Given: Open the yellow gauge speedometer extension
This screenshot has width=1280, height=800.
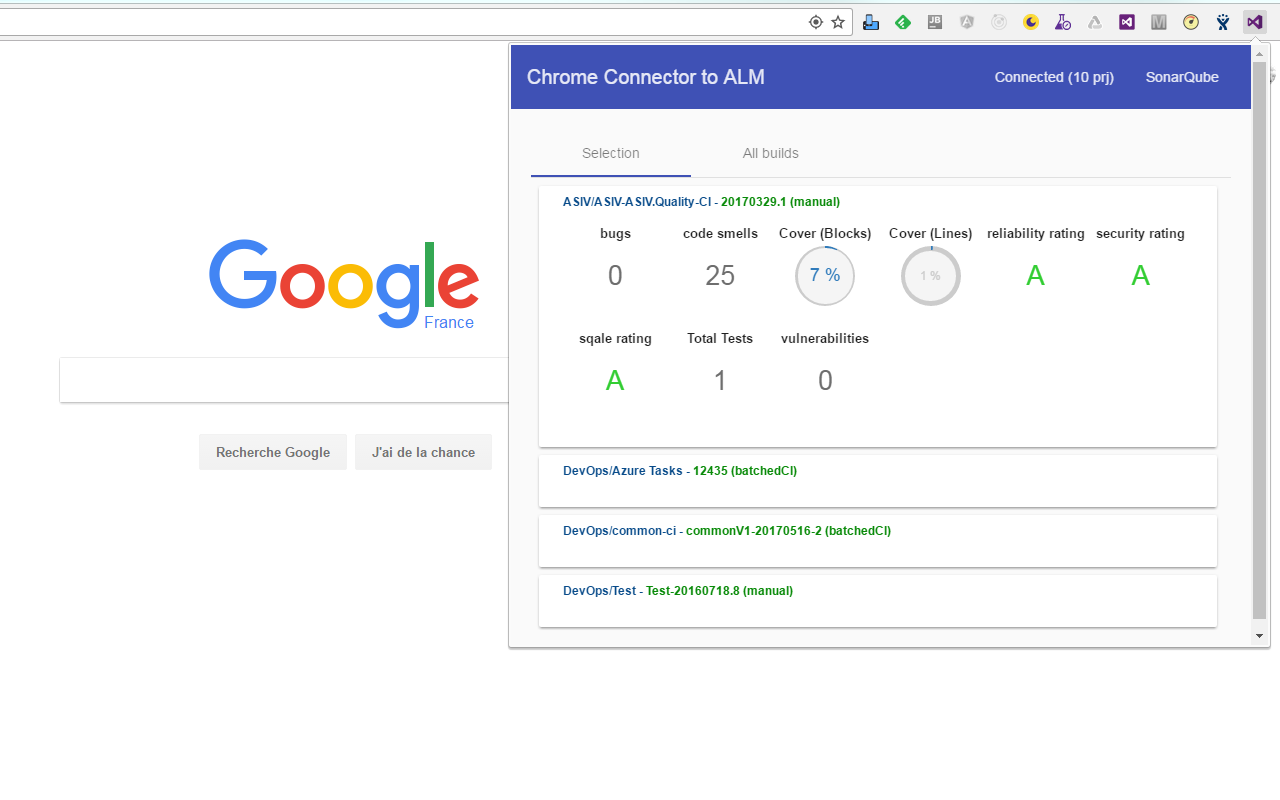Looking at the screenshot, I should coord(1191,22).
